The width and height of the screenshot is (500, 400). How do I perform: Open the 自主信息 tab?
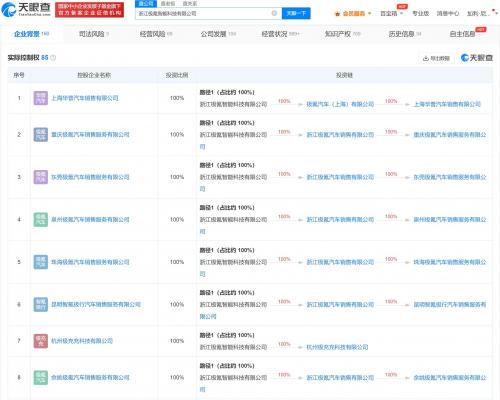(463, 34)
